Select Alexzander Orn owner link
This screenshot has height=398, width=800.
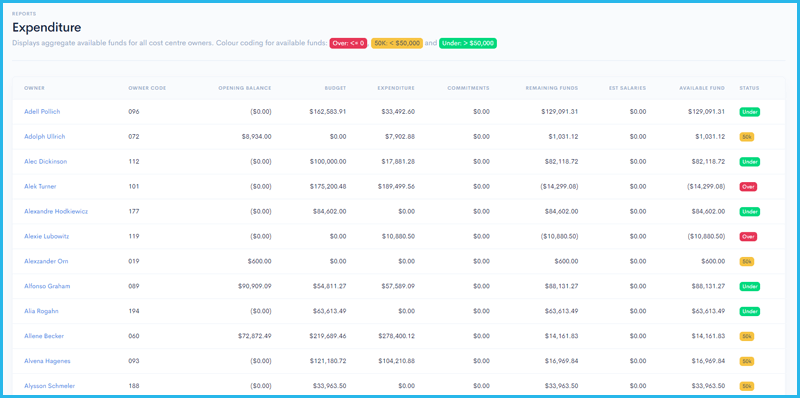click(x=46, y=261)
